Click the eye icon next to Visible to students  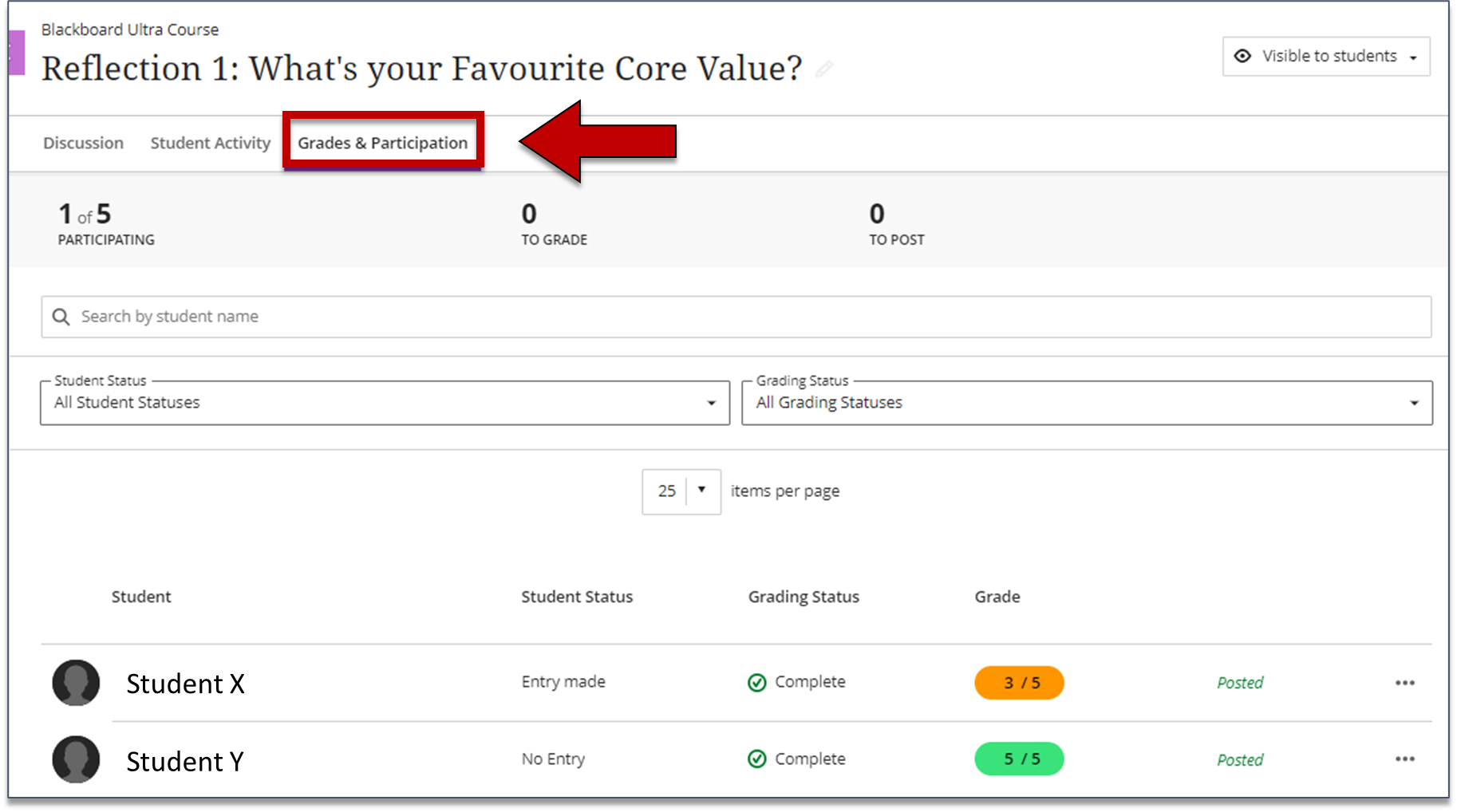pyautogui.click(x=1243, y=56)
